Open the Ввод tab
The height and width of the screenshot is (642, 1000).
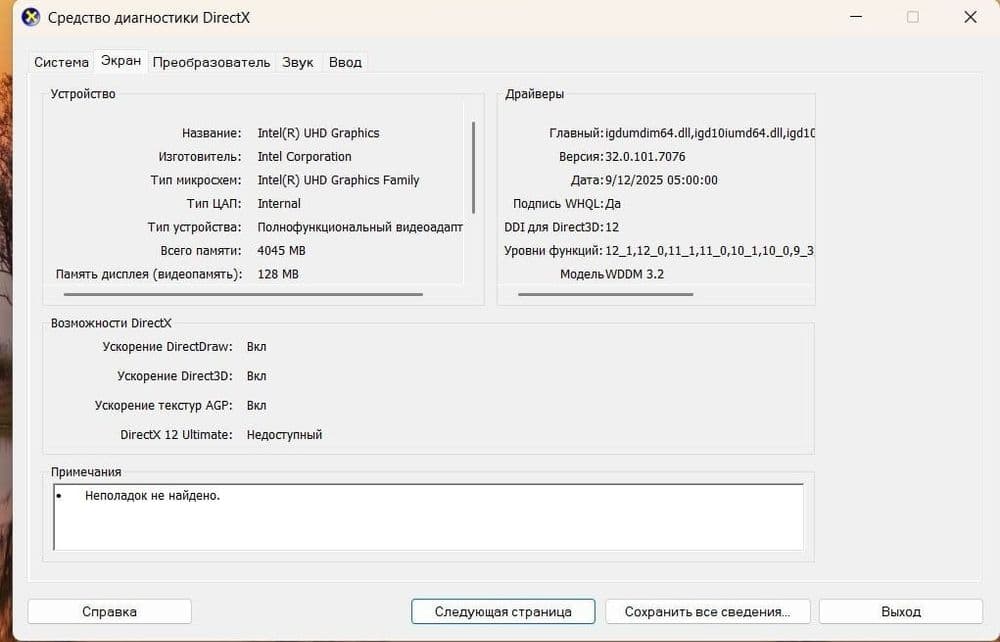click(345, 62)
